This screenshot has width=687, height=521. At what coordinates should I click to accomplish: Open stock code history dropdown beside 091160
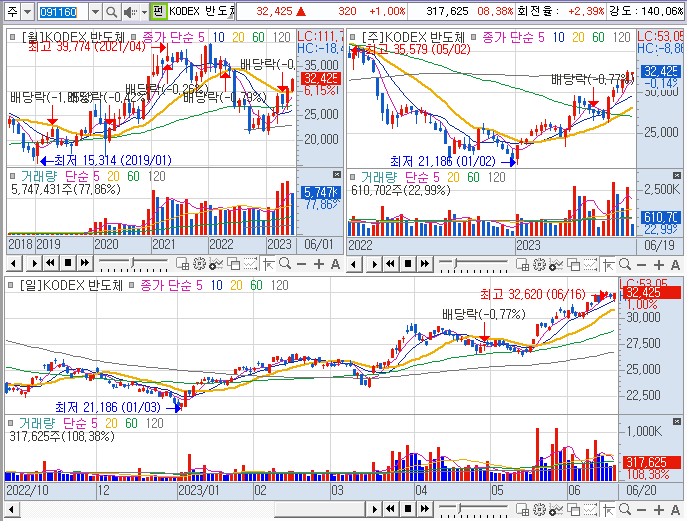coord(96,12)
